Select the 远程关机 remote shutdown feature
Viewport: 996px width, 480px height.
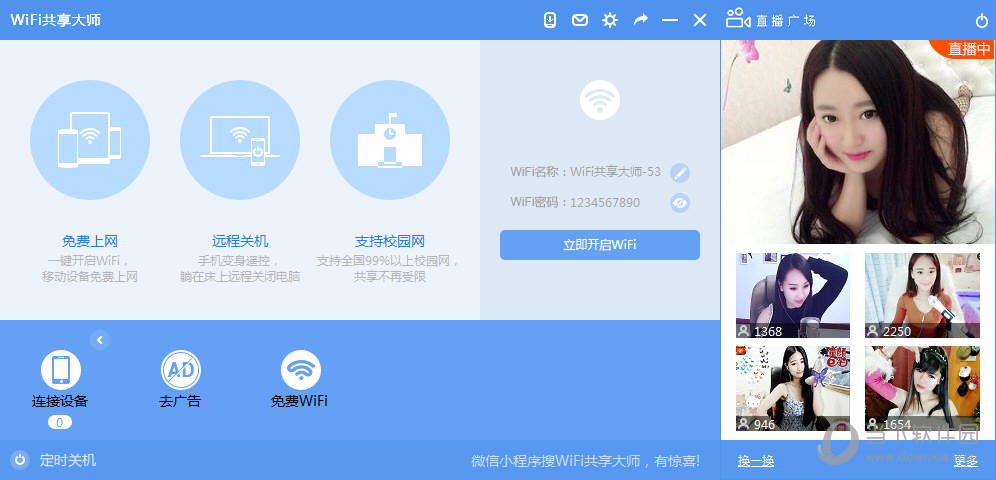(x=240, y=141)
